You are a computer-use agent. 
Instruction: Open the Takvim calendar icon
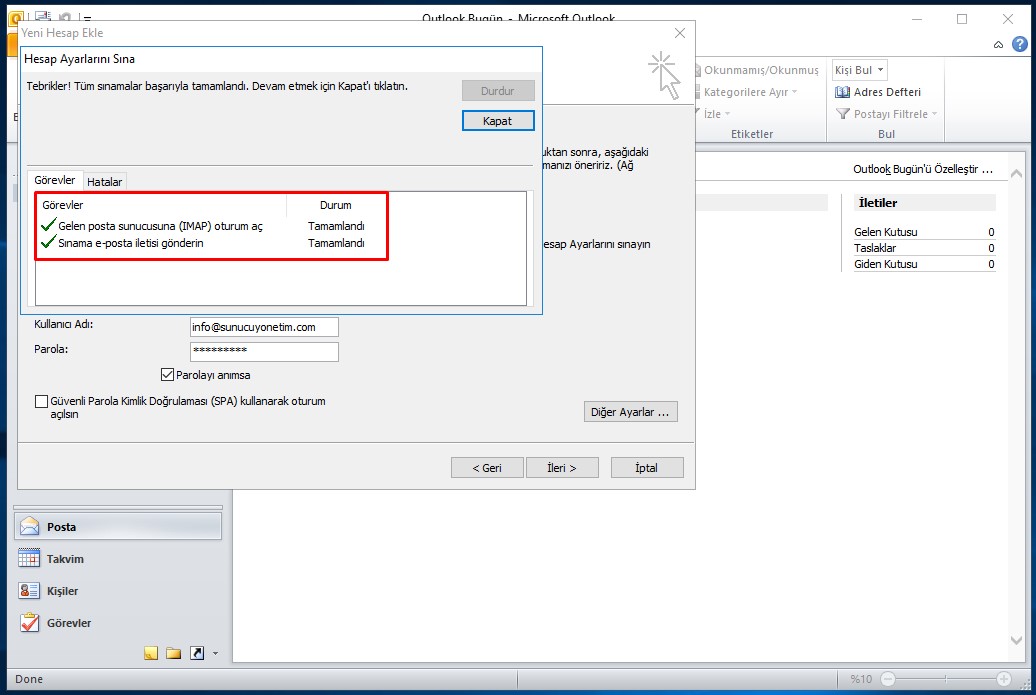29,558
